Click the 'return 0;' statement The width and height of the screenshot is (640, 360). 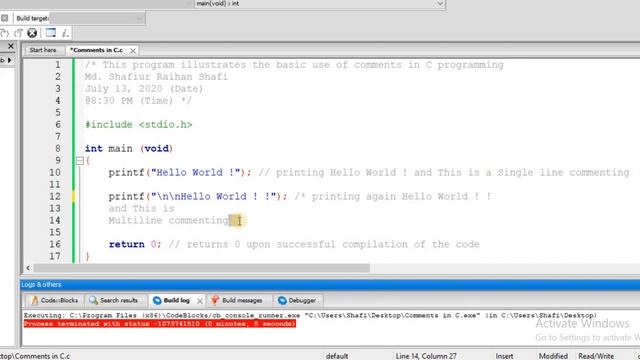135,244
